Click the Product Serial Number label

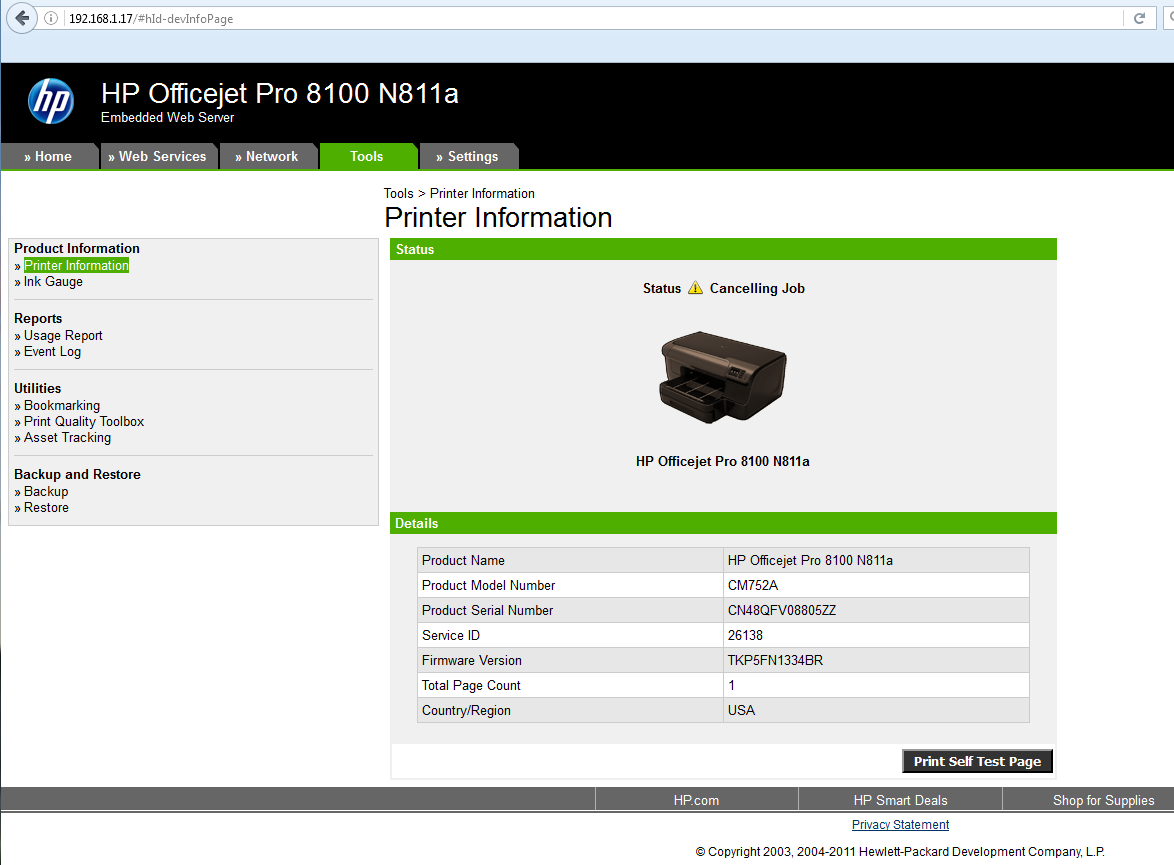pos(487,610)
